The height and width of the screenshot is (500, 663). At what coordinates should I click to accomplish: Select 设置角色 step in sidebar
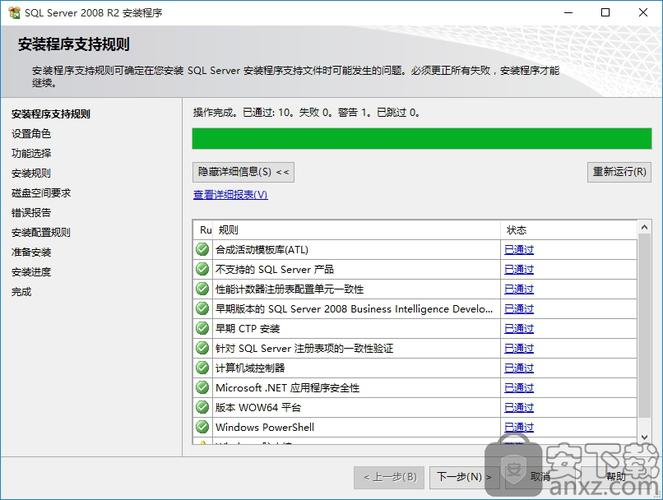point(31,134)
